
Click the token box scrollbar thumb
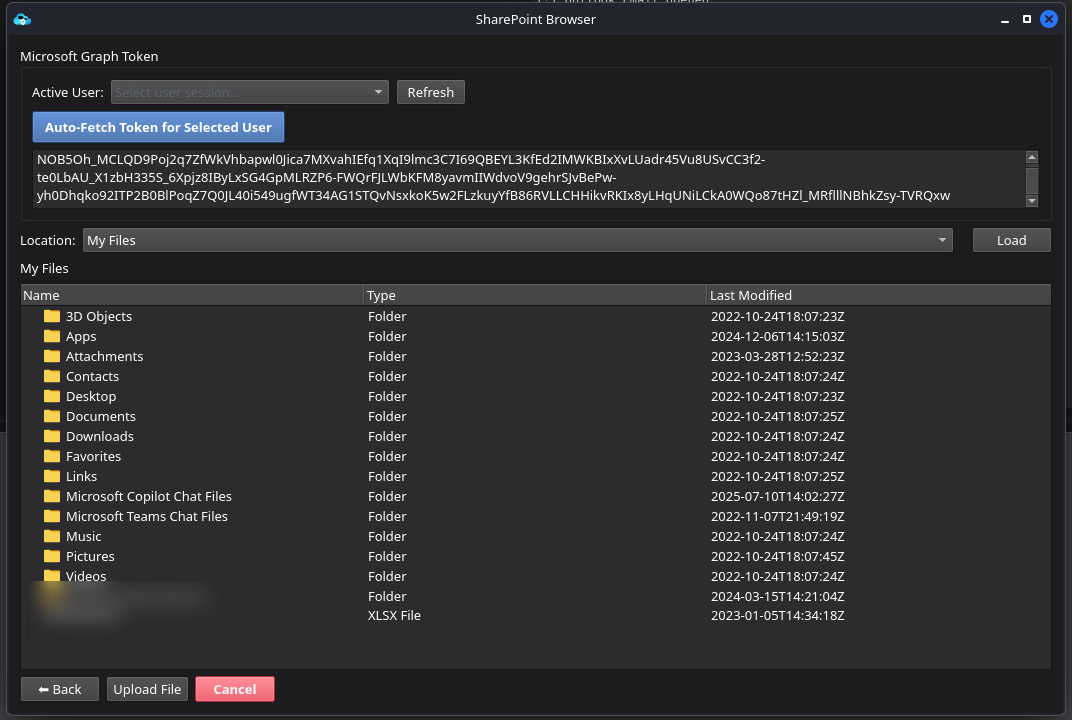(x=1032, y=180)
